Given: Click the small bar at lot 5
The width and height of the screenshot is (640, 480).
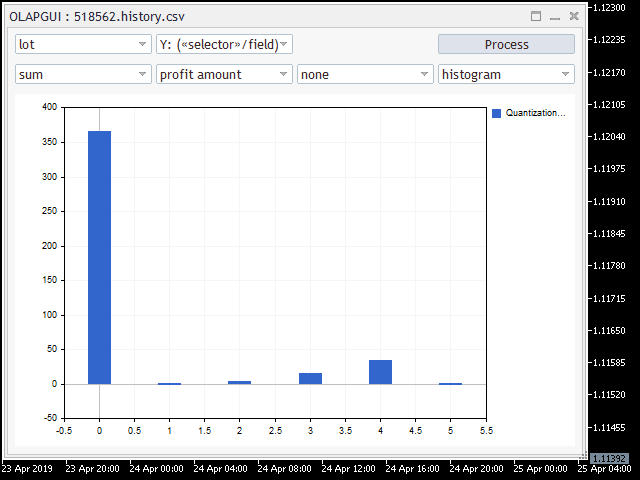Looking at the screenshot, I should pos(451,384).
